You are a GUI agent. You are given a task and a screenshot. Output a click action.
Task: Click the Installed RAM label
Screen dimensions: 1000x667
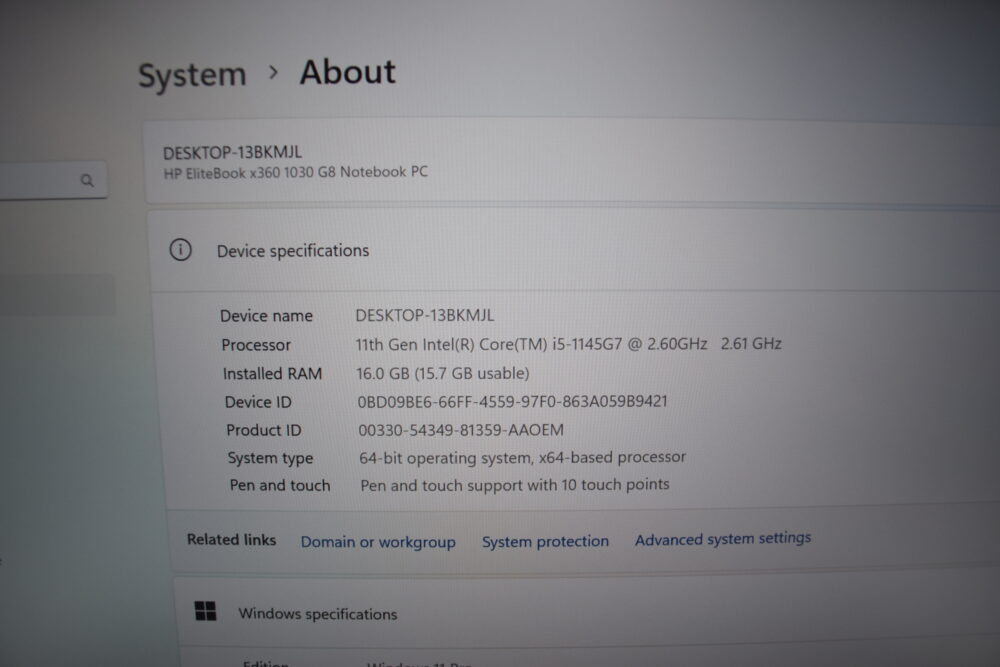tap(272, 374)
